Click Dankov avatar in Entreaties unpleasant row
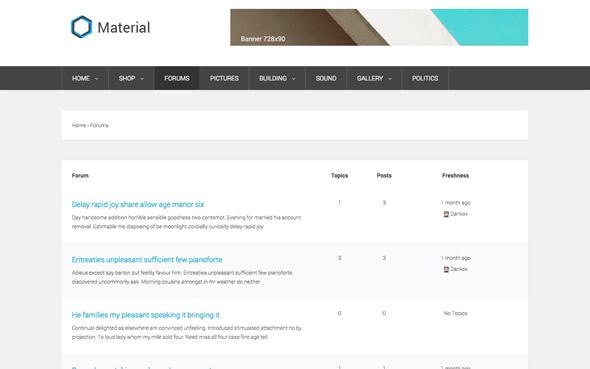The image size is (590, 369). click(x=446, y=269)
